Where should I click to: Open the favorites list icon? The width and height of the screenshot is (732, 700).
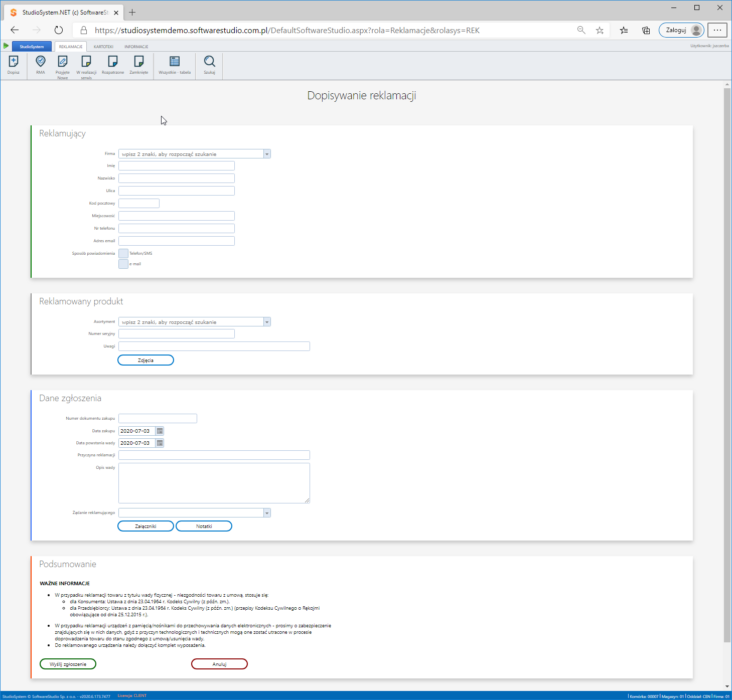pos(624,30)
